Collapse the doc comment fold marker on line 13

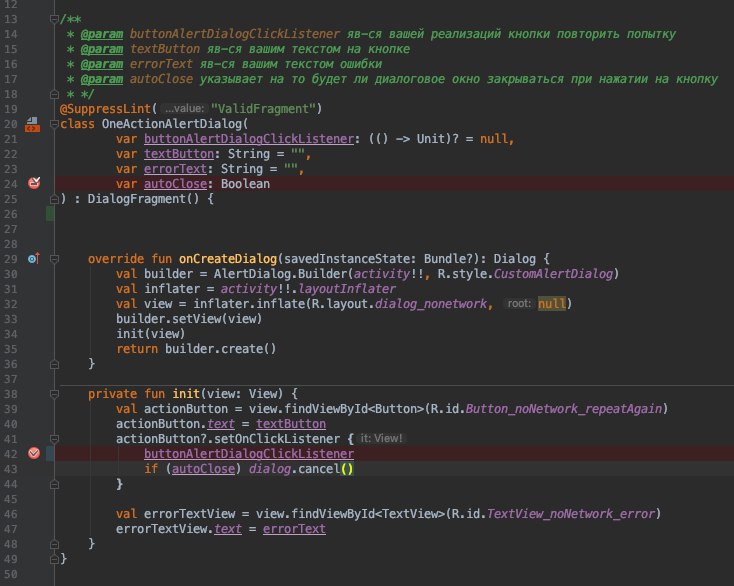54,19
